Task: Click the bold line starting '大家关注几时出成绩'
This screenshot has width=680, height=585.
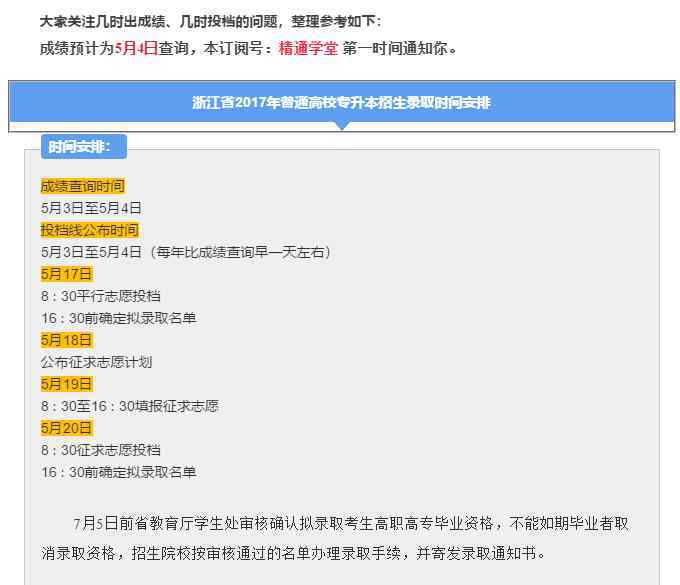Action: [x=211, y=21]
